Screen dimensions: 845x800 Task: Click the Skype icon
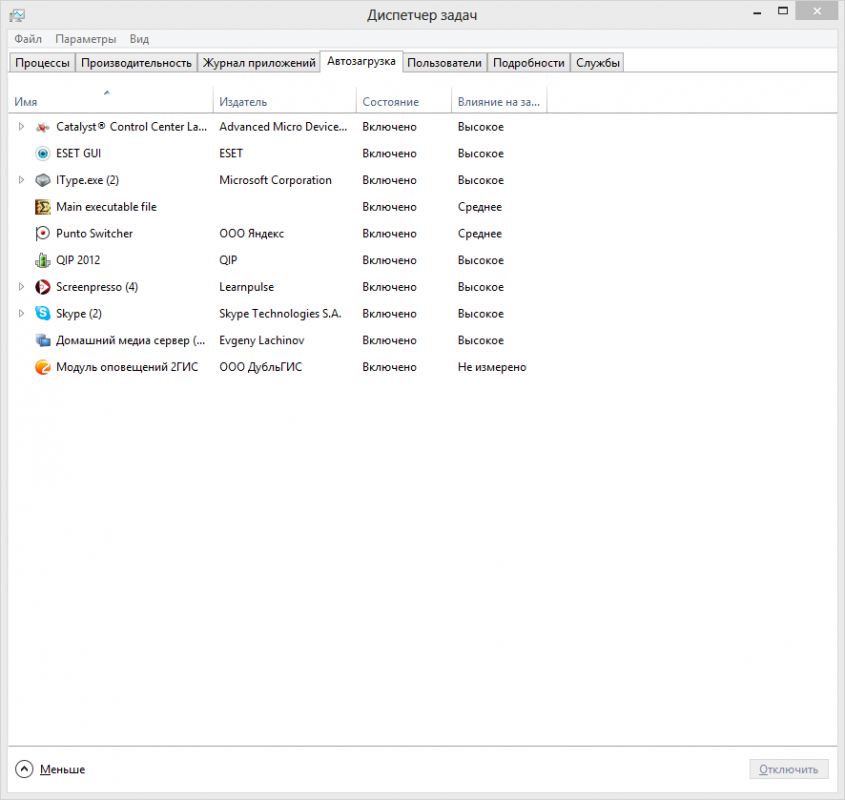43,313
